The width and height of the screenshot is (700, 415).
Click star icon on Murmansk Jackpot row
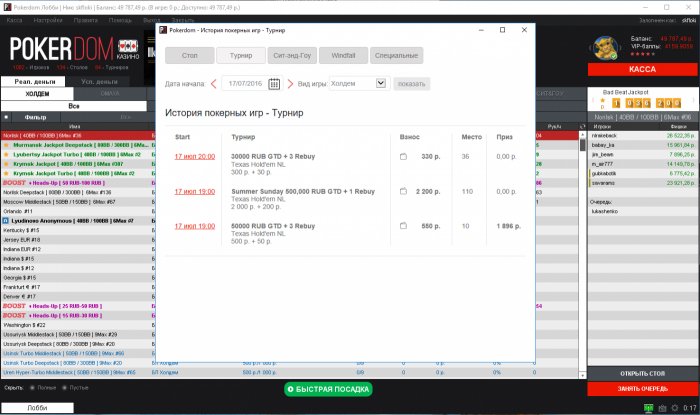pos(6,145)
